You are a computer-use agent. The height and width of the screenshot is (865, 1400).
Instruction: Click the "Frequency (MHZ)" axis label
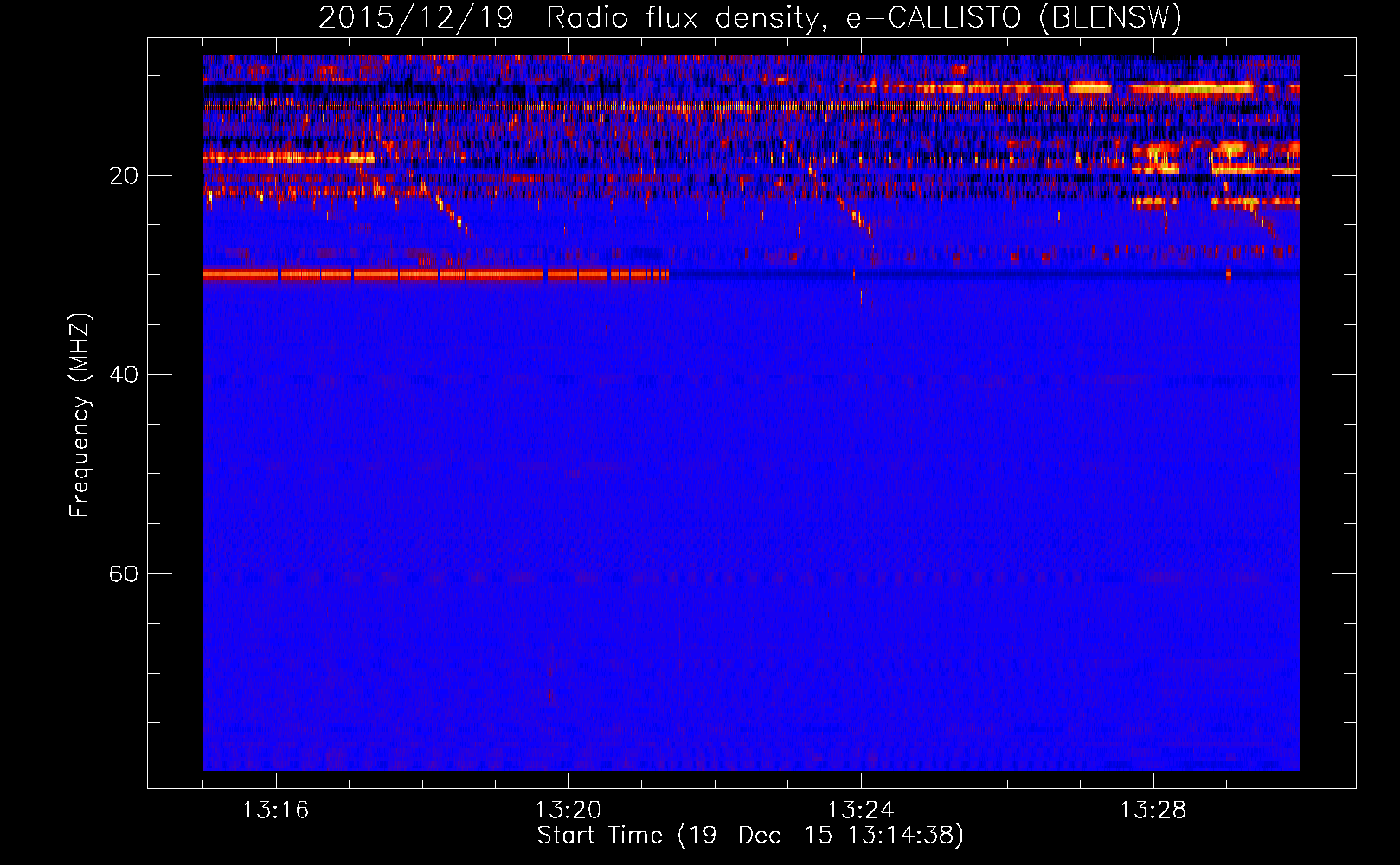[80, 415]
